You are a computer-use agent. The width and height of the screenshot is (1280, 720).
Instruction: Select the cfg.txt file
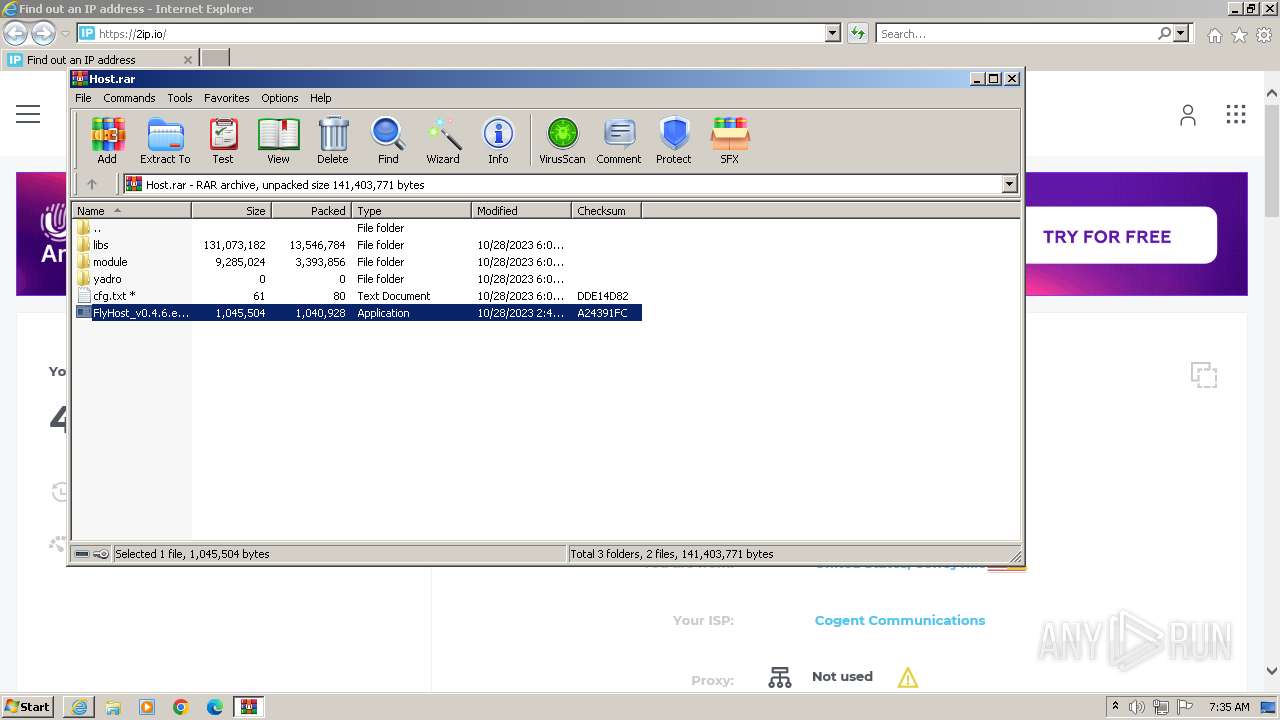(x=357, y=296)
